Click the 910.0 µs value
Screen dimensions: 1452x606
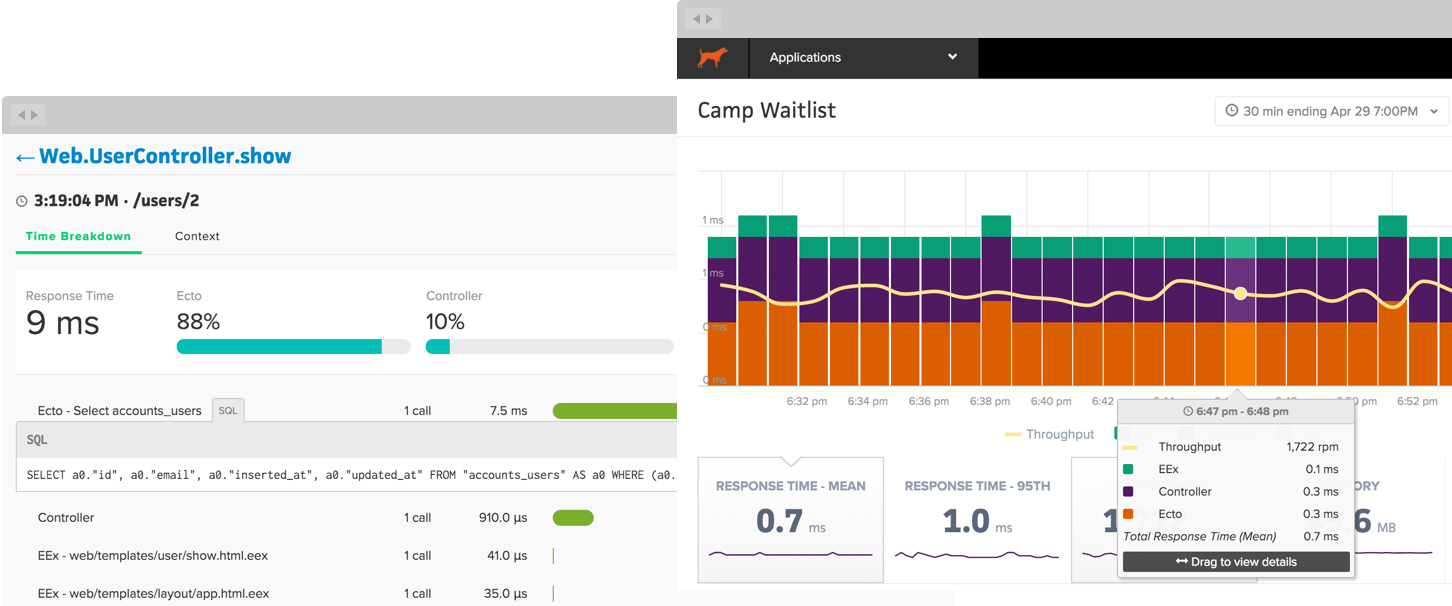[503, 518]
